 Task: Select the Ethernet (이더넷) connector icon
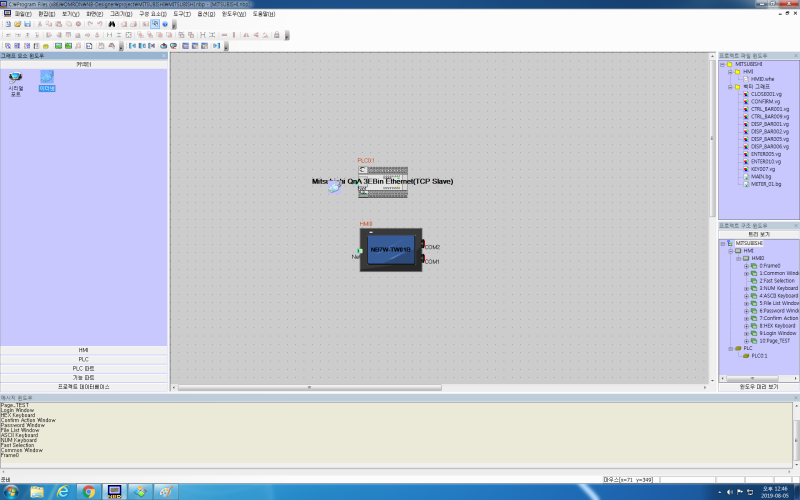(x=46, y=78)
